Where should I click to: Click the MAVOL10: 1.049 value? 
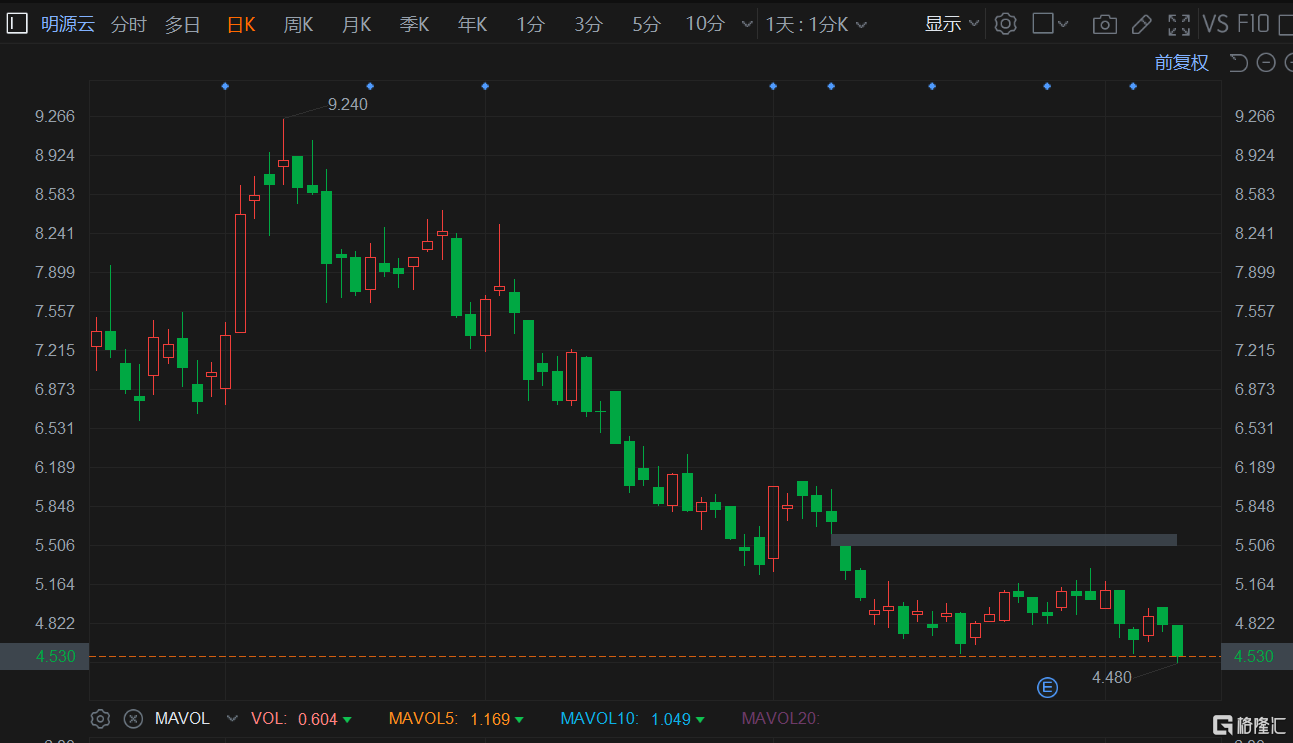tap(632, 718)
